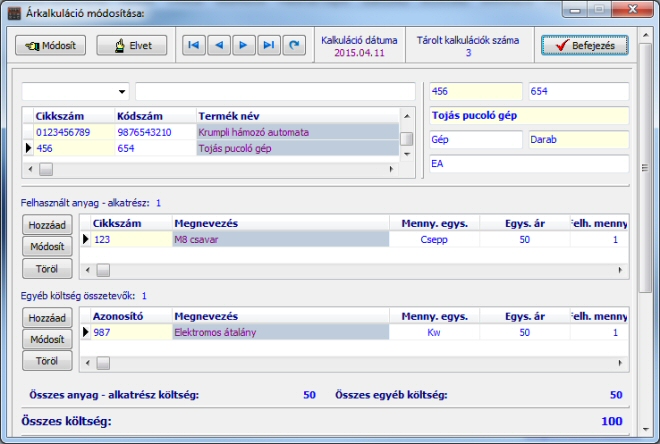The height and width of the screenshot is (444, 660).
Task: Click the calculation date 2015.04.11
Action: pyautogui.click(x=359, y=53)
